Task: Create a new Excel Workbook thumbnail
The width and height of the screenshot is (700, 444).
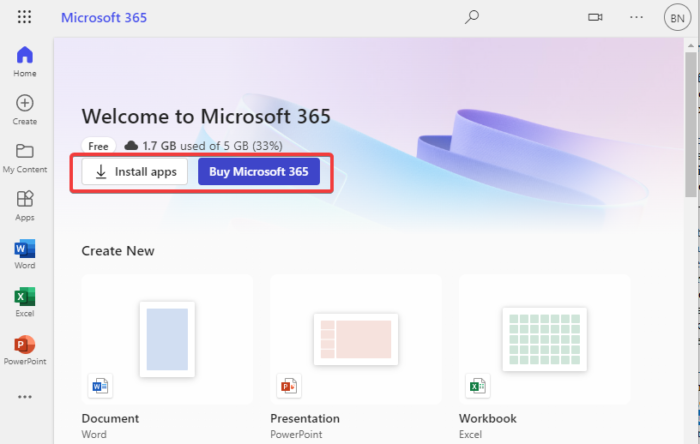Action: pos(544,338)
